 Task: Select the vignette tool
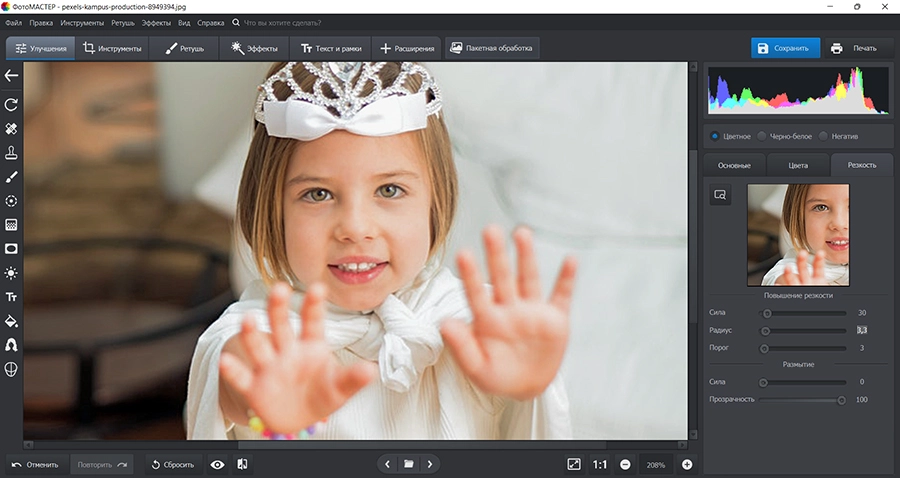point(11,248)
